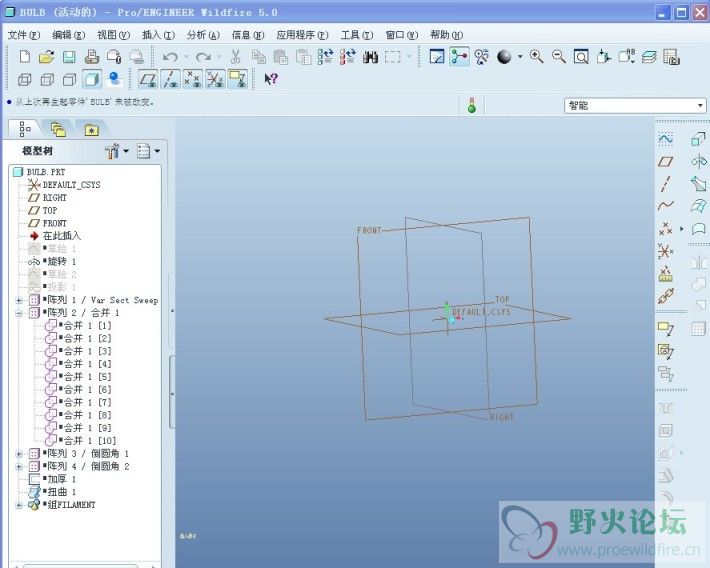Open a file using the folder icon
The width and height of the screenshot is (710, 568).
[46, 57]
